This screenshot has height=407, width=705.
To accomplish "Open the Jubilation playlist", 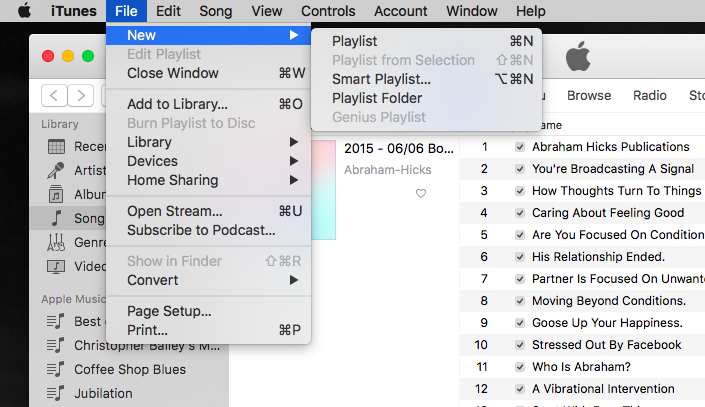I will [103, 394].
